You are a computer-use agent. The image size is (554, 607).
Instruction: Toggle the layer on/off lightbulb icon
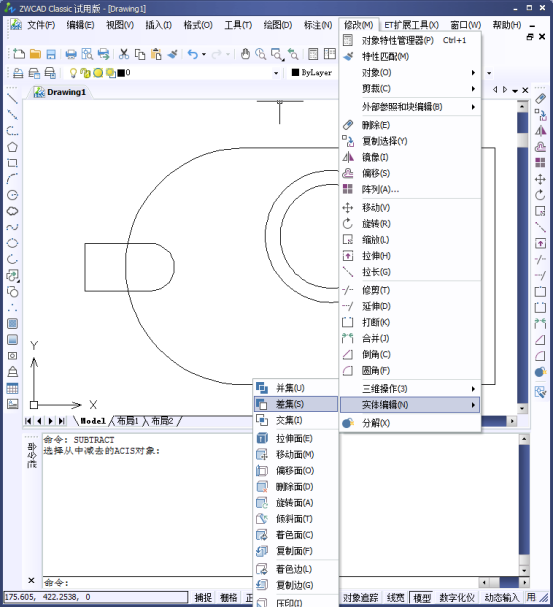[73, 72]
